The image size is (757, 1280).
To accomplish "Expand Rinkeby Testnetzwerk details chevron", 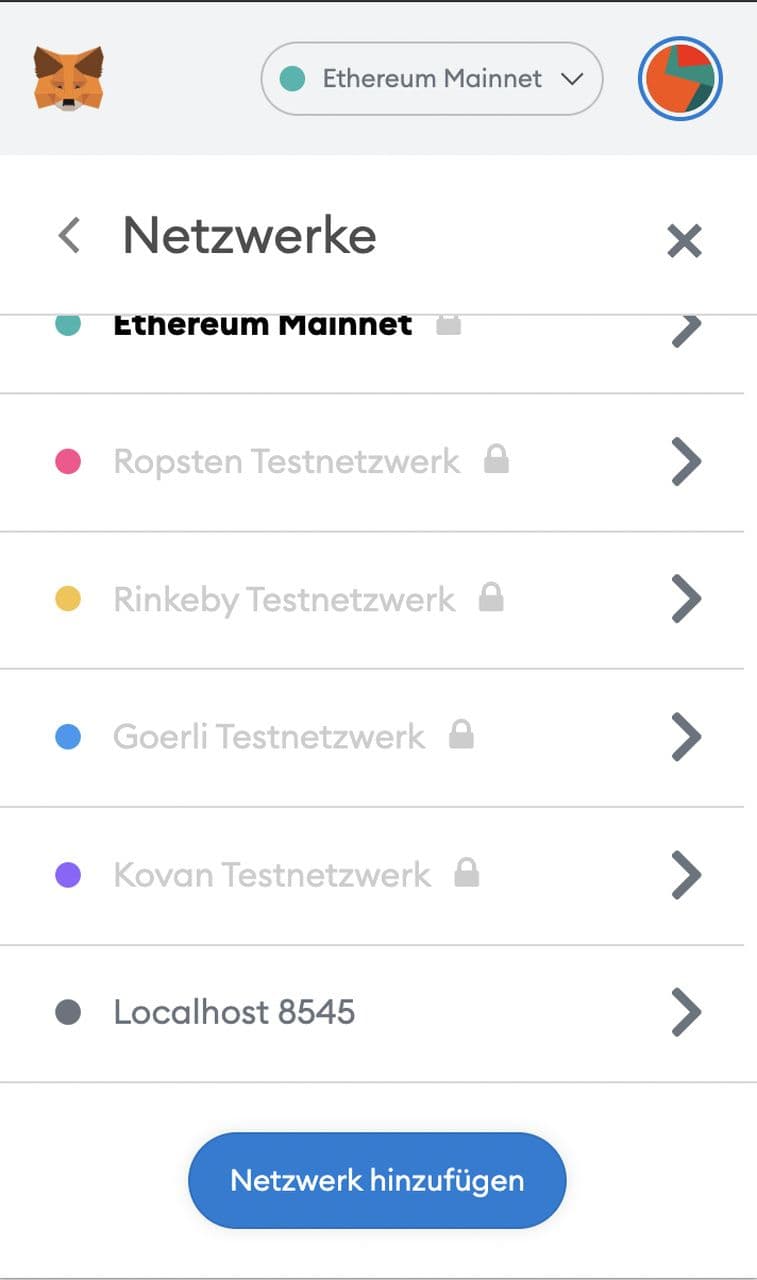I will click(x=686, y=599).
